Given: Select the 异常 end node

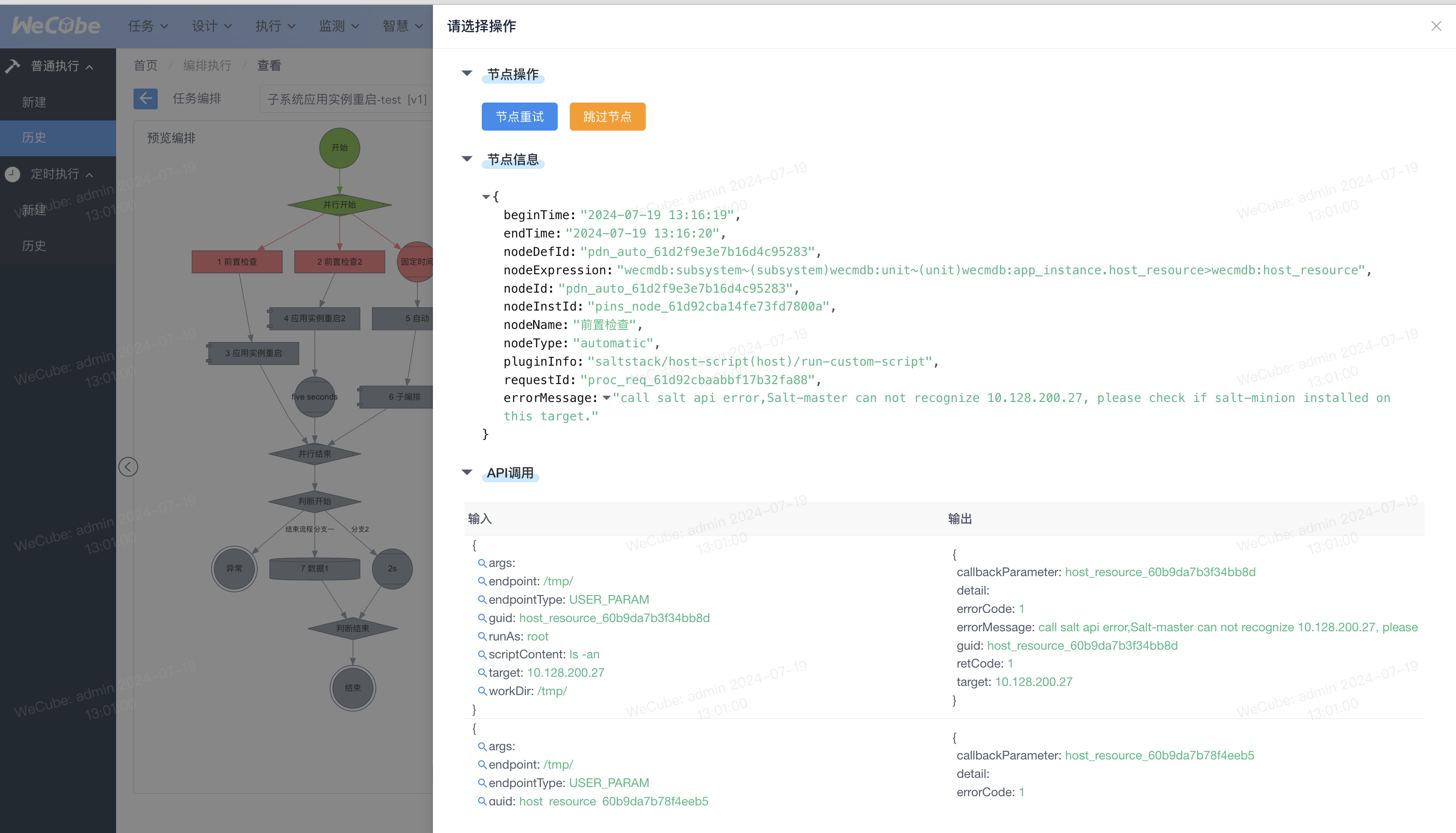Looking at the screenshot, I should tap(235, 568).
